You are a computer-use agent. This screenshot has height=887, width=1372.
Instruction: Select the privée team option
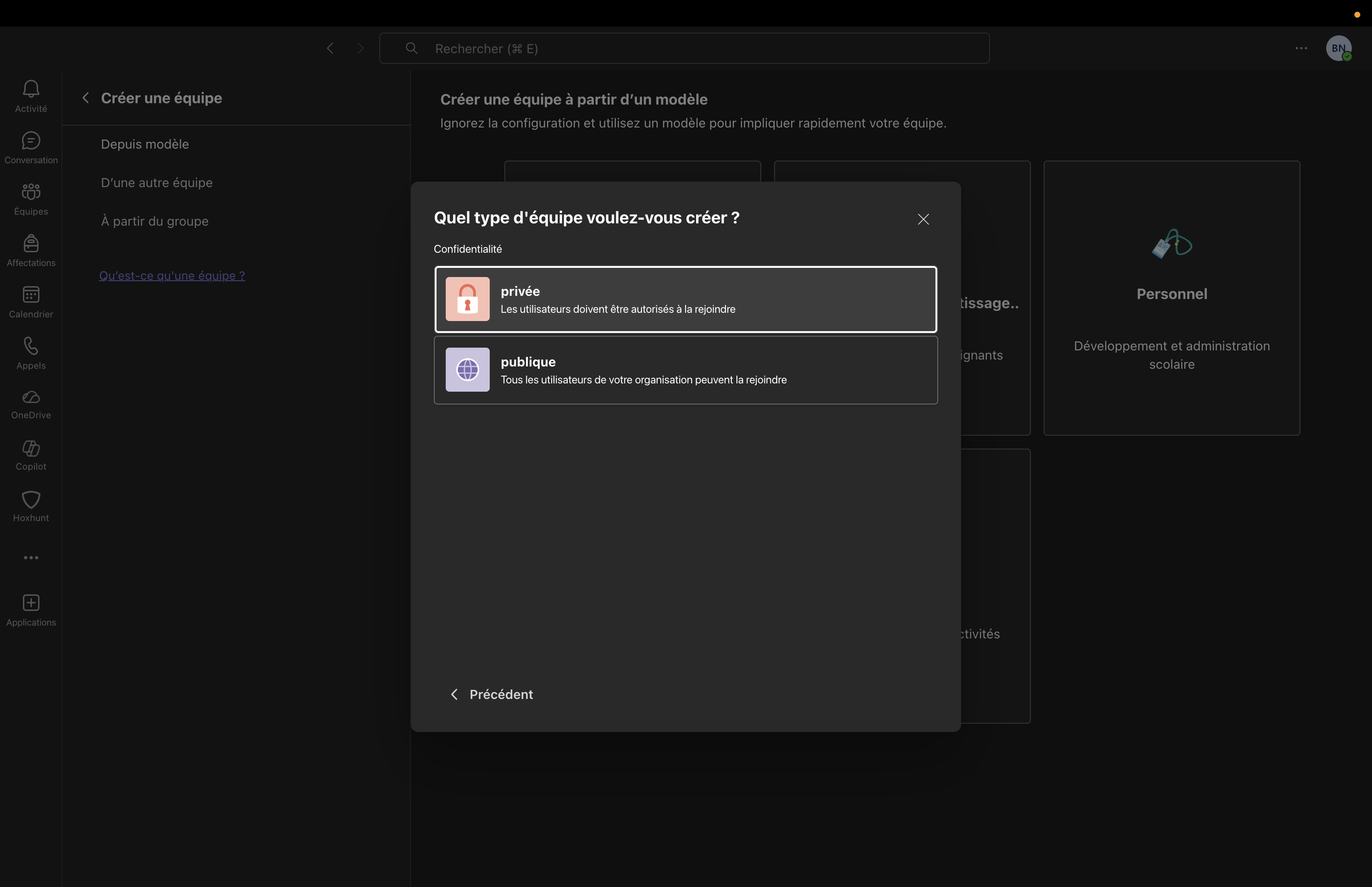pyautogui.click(x=685, y=299)
